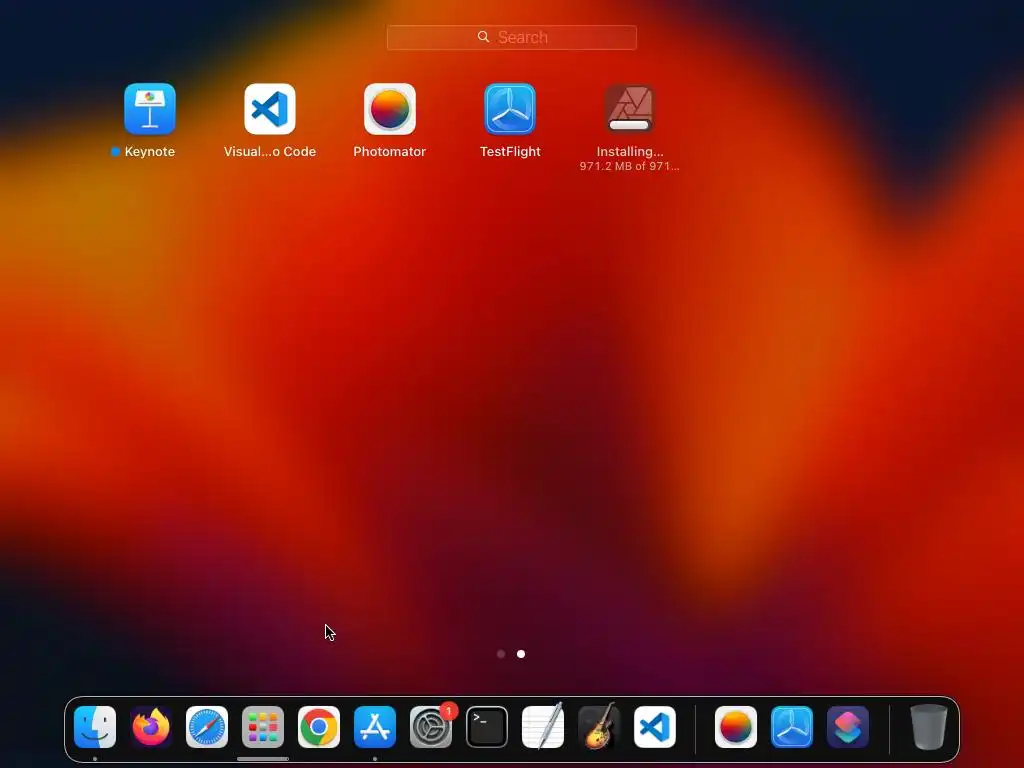
Task: Click the Launchpad Search field
Action: coord(511,37)
